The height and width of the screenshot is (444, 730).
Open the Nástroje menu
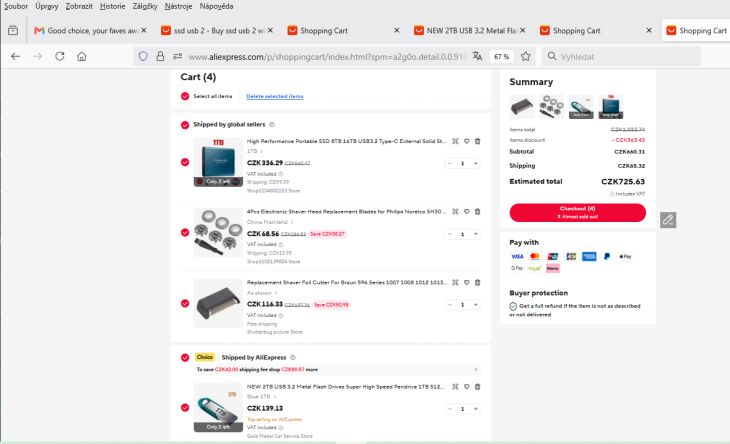pos(178,6)
